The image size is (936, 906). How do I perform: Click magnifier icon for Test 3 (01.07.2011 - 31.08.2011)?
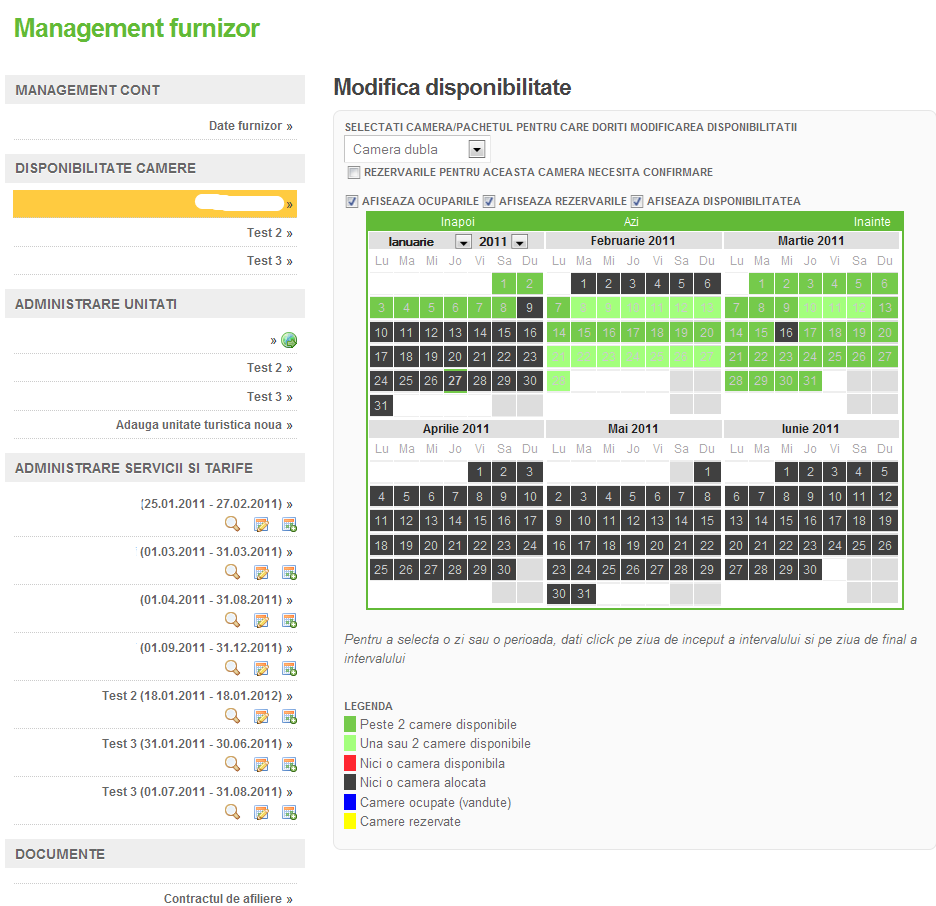click(x=232, y=812)
